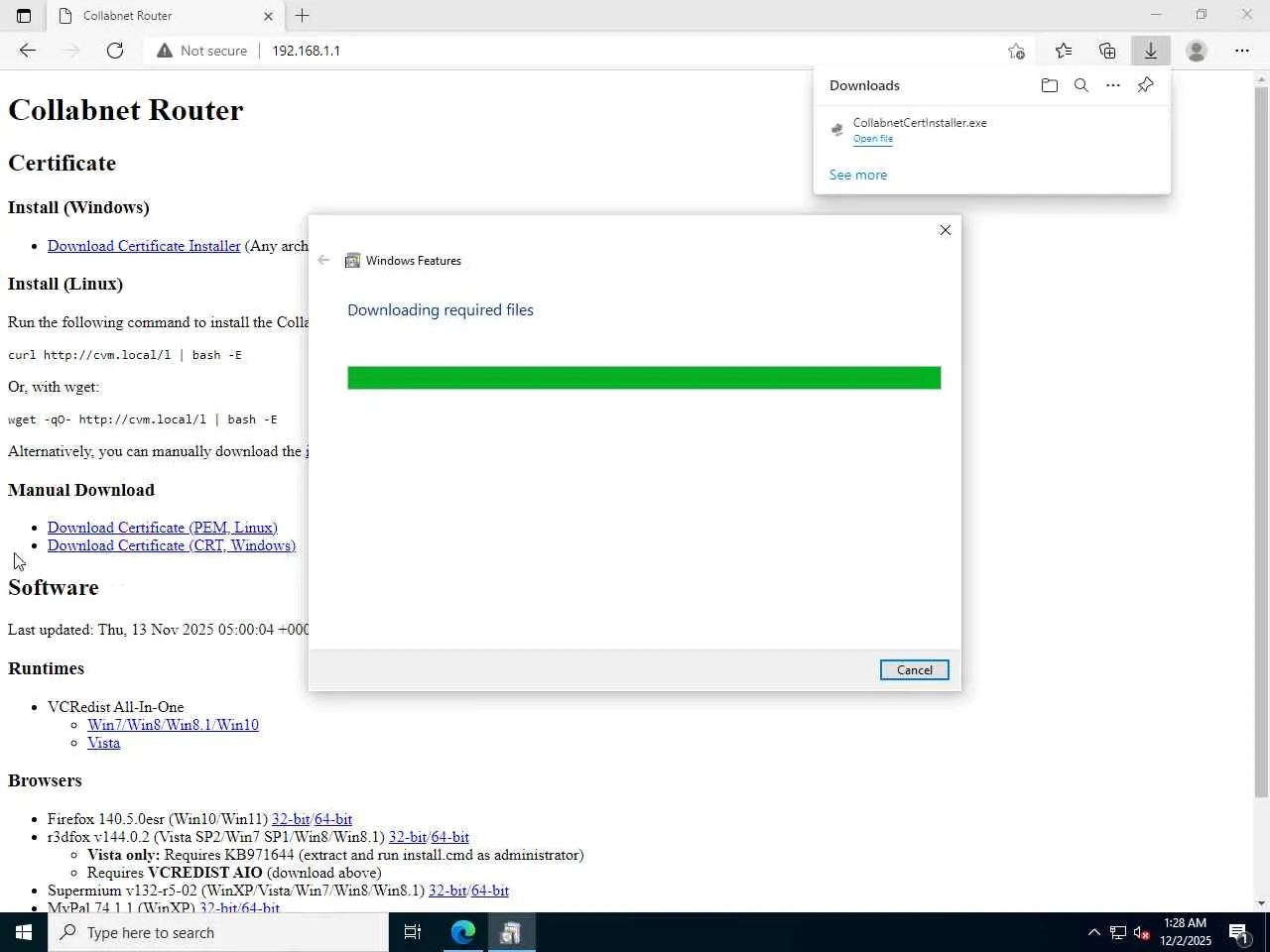Viewport: 1270px width, 952px height.
Task: Click Download Certificate Installer link
Action: 144,246
